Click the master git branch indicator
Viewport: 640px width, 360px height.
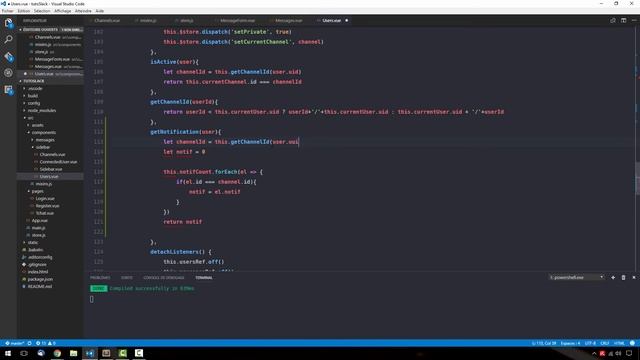[x=15, y=343]
